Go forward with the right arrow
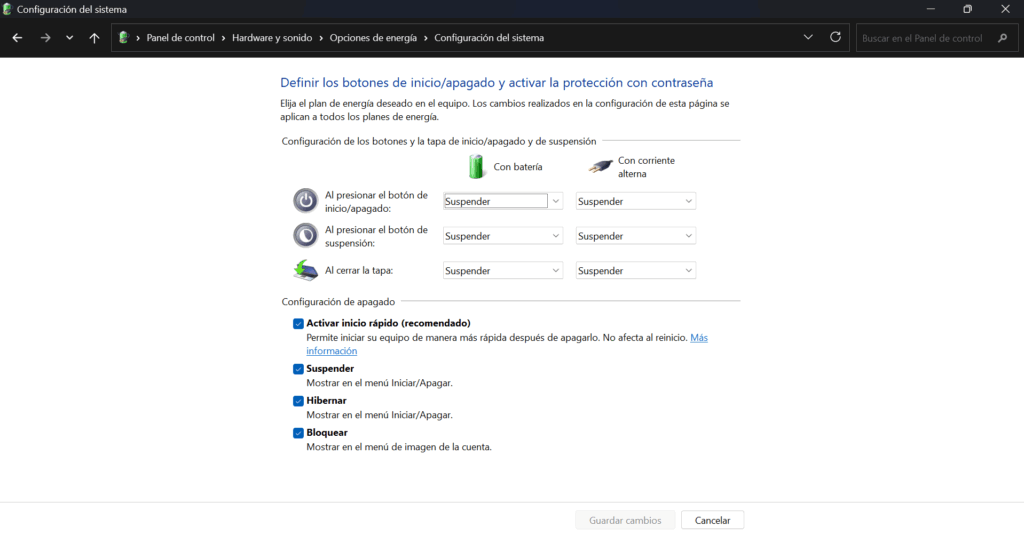1024x535 pixels. (x=45, y=38)
